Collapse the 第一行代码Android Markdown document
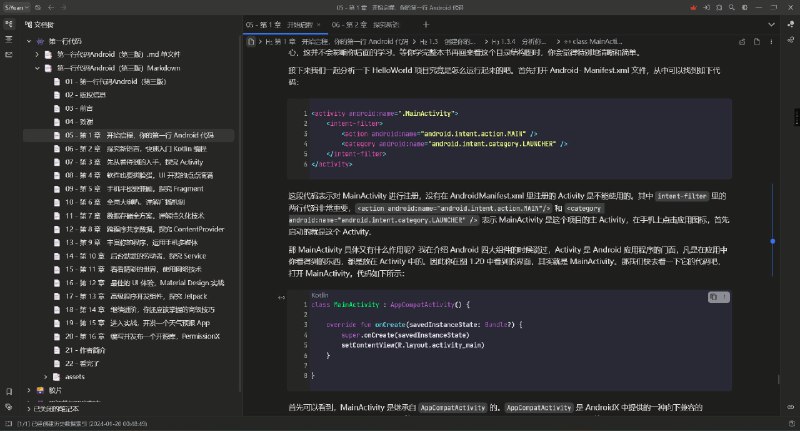800x431 pixels. click(x=37, y=68)
